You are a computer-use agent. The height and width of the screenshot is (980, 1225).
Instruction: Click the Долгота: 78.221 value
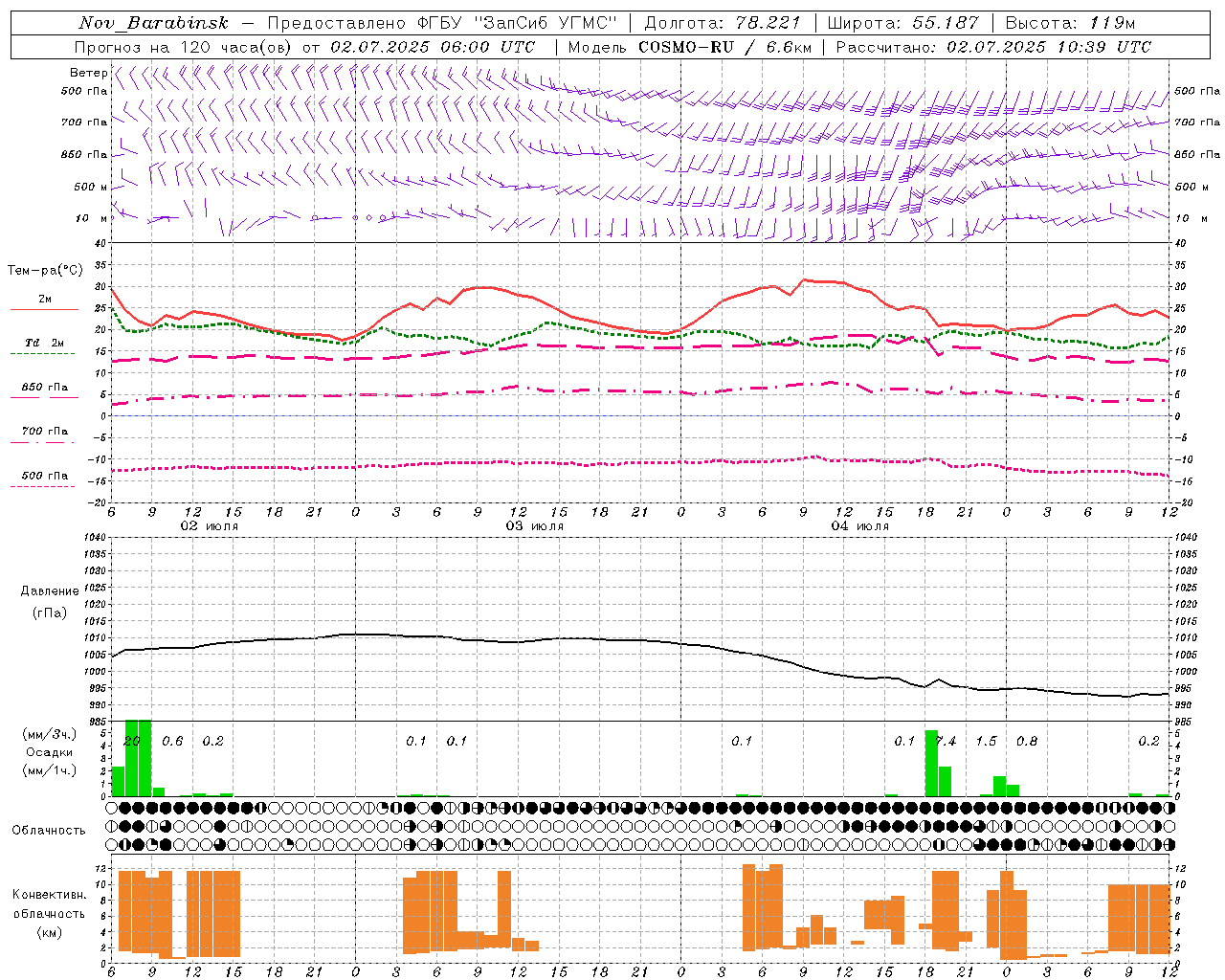click(x=724, y=23)
